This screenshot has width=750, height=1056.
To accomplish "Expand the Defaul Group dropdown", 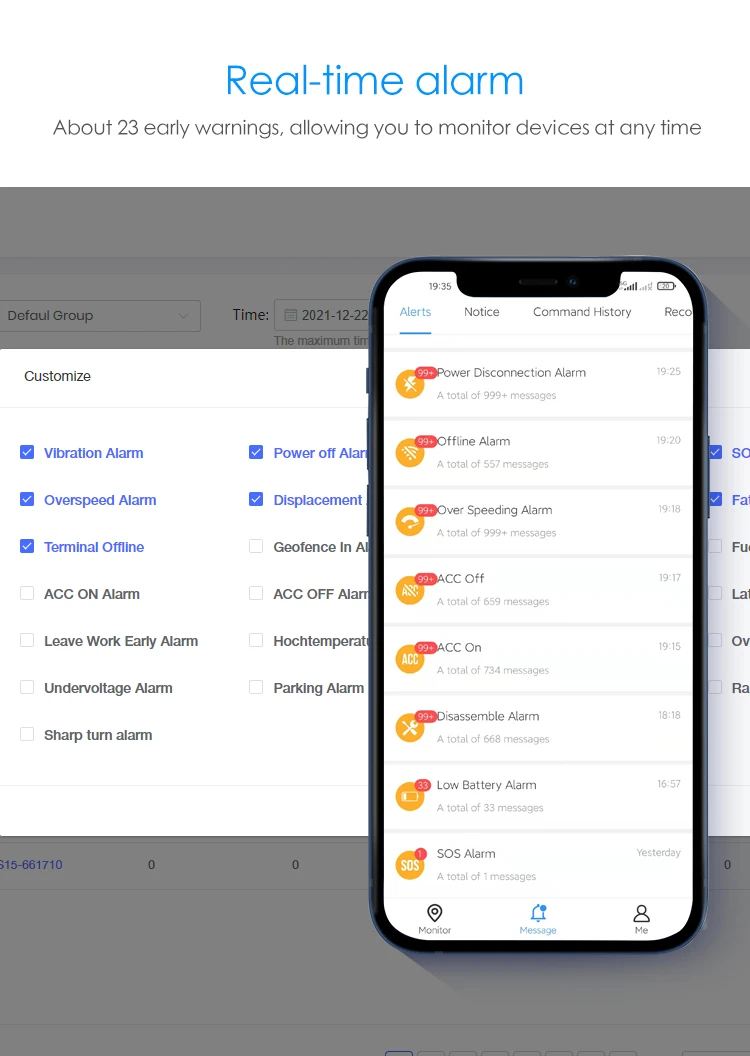I will click(98, 316).
